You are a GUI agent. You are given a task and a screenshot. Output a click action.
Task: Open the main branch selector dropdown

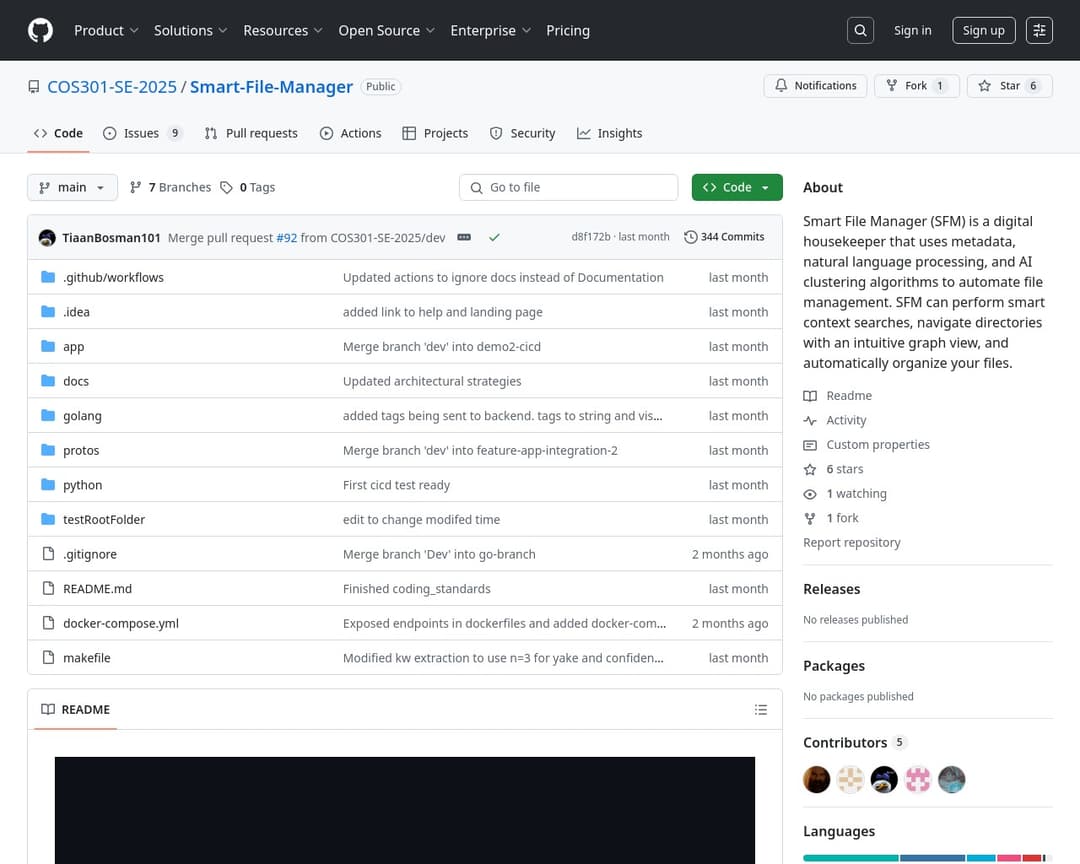tap(72, 187)
